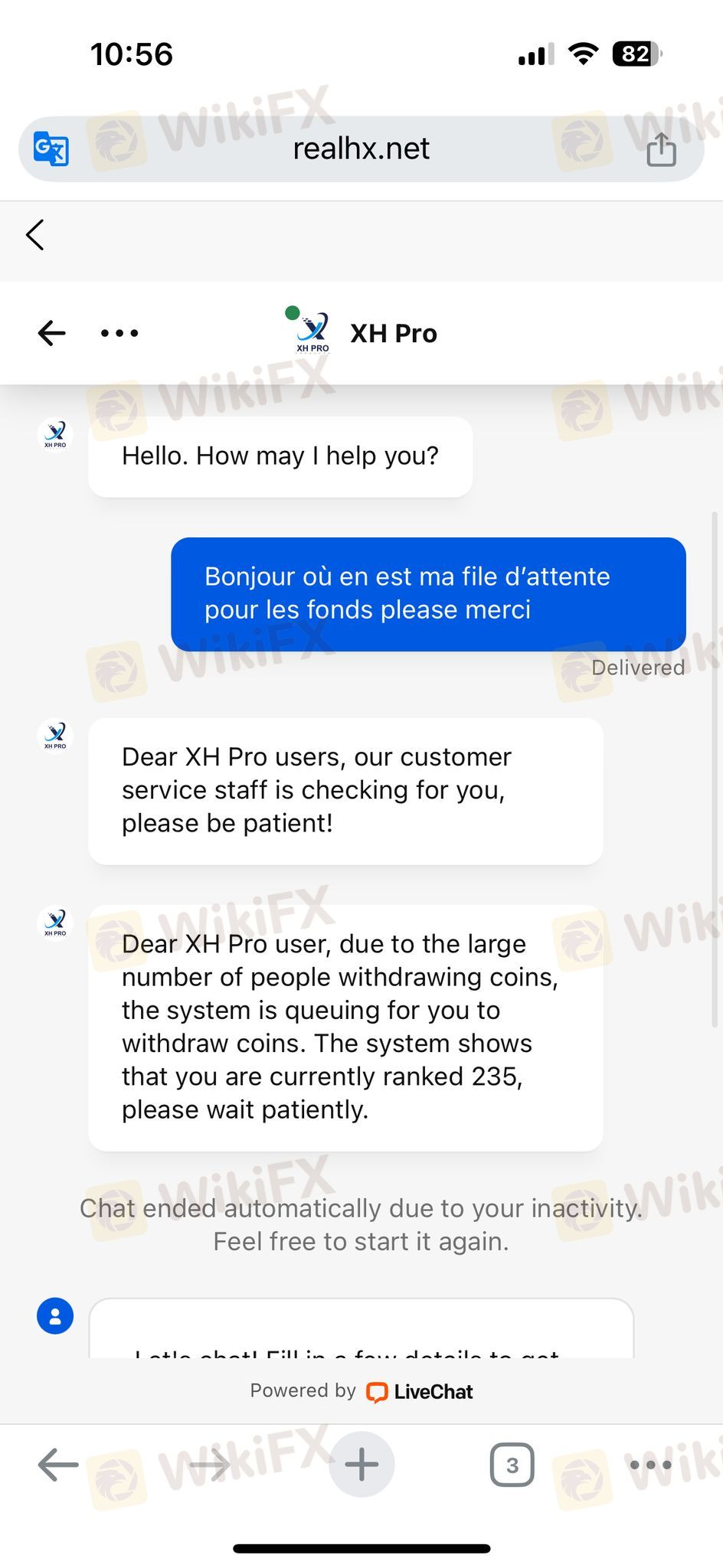Tap the 'Let's chat!' form card
The height and width of the screenshot is (1568, 723).
point(361,1328)
